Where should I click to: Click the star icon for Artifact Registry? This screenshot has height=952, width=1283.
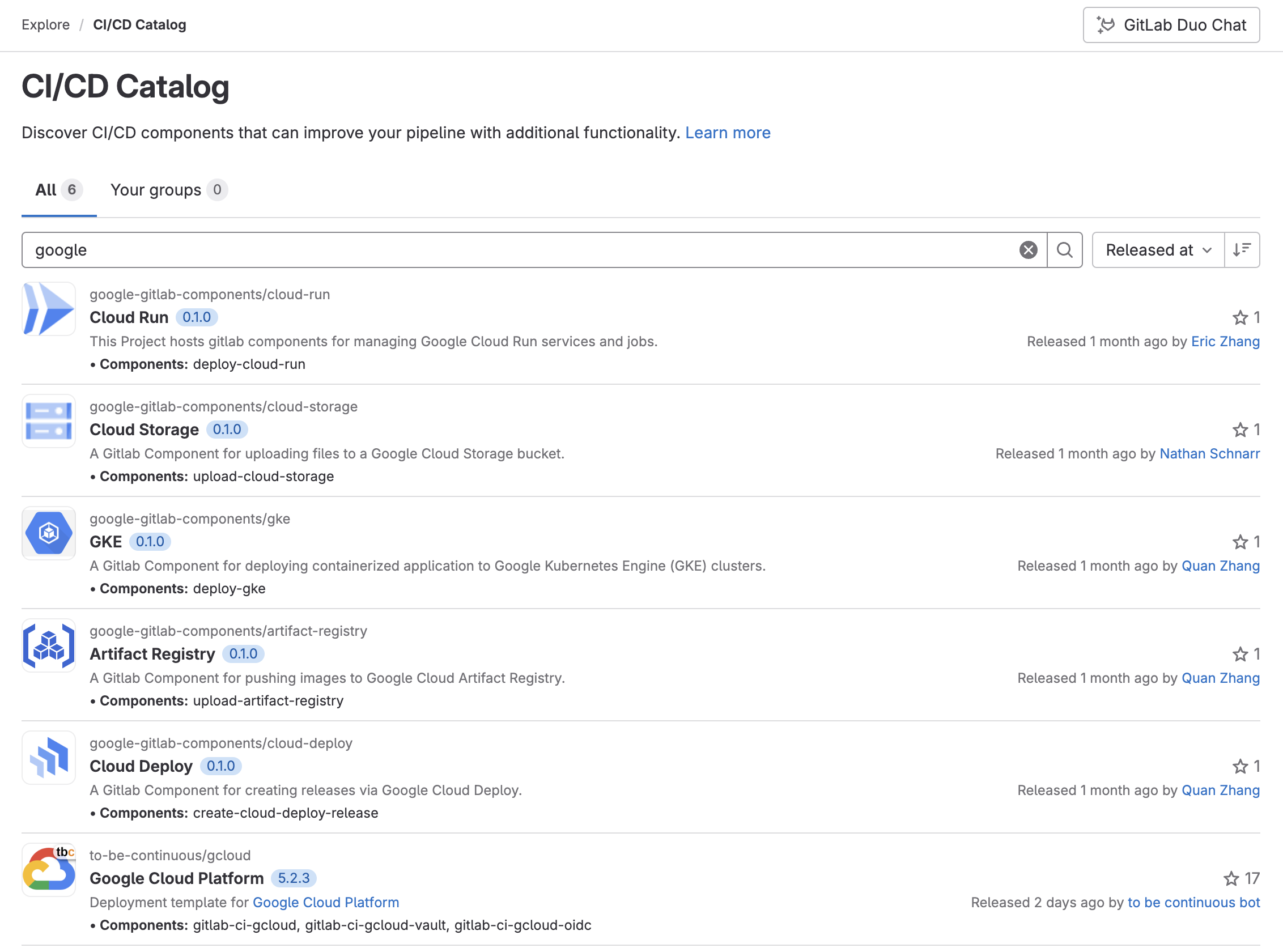(1240, 654)
